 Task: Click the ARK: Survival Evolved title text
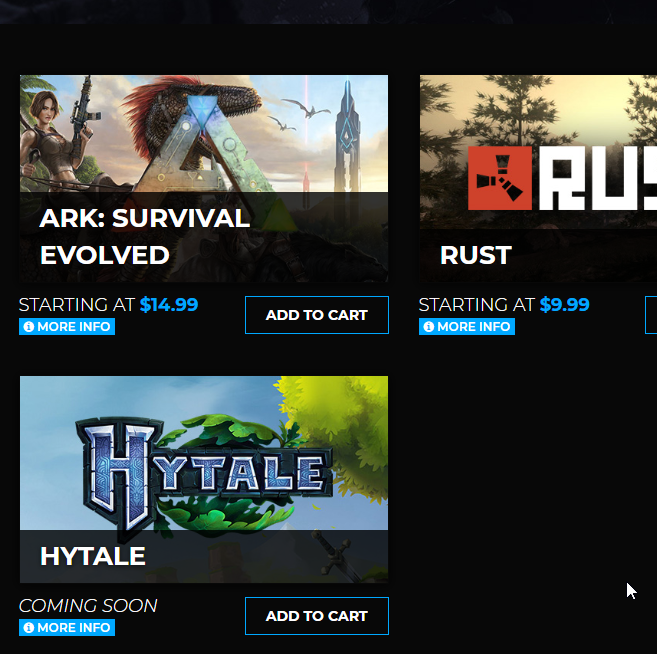(145, 236)
